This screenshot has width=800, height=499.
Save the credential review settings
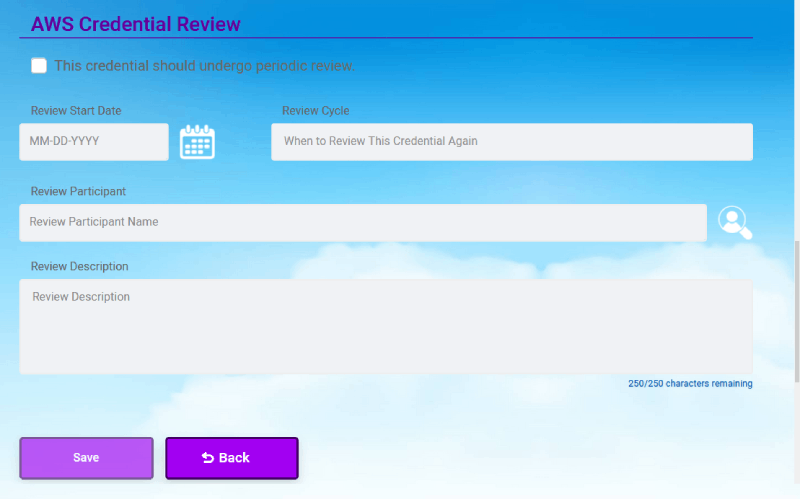point(86,458)
